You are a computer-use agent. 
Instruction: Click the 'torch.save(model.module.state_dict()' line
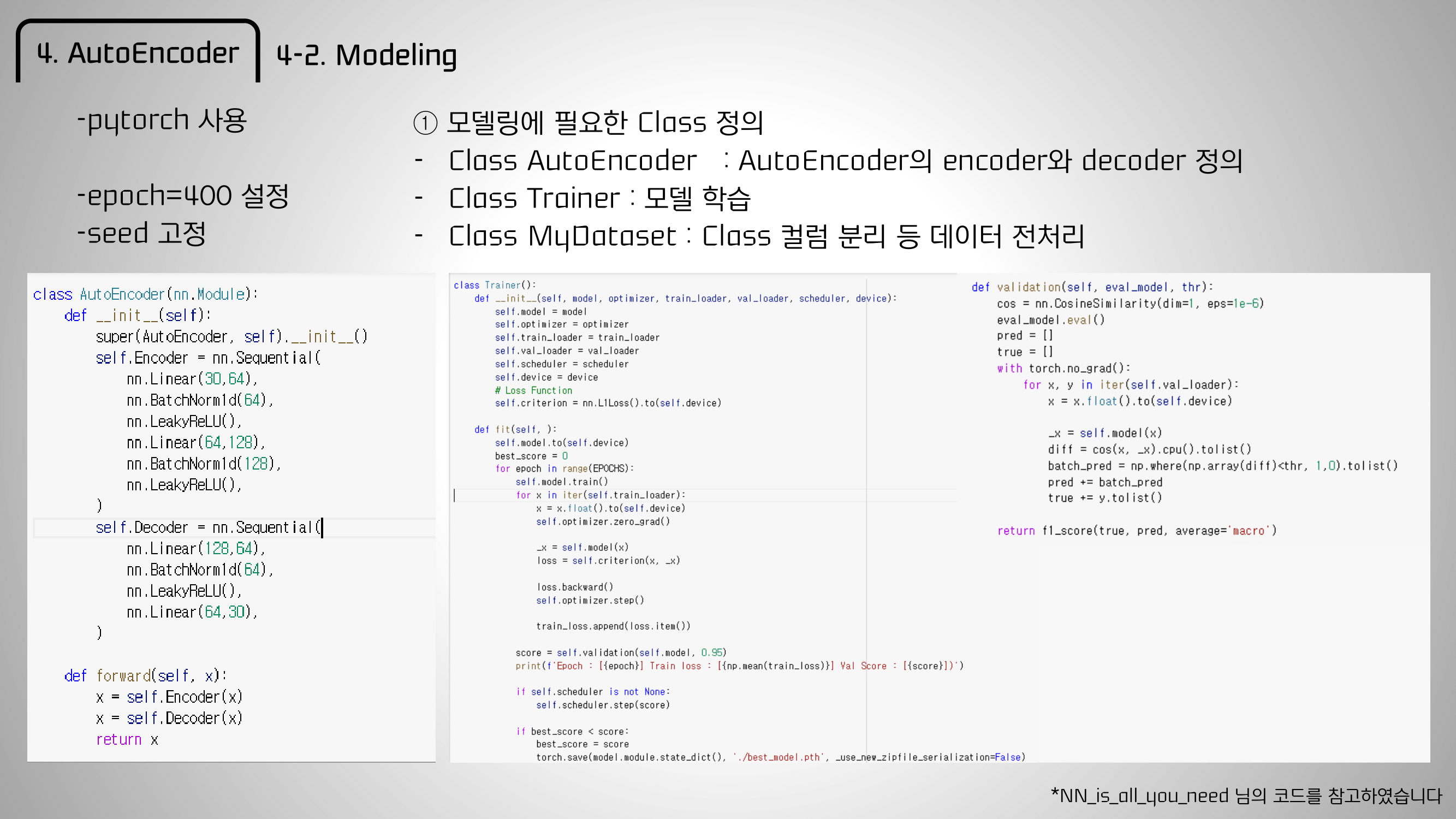point(781,757)
